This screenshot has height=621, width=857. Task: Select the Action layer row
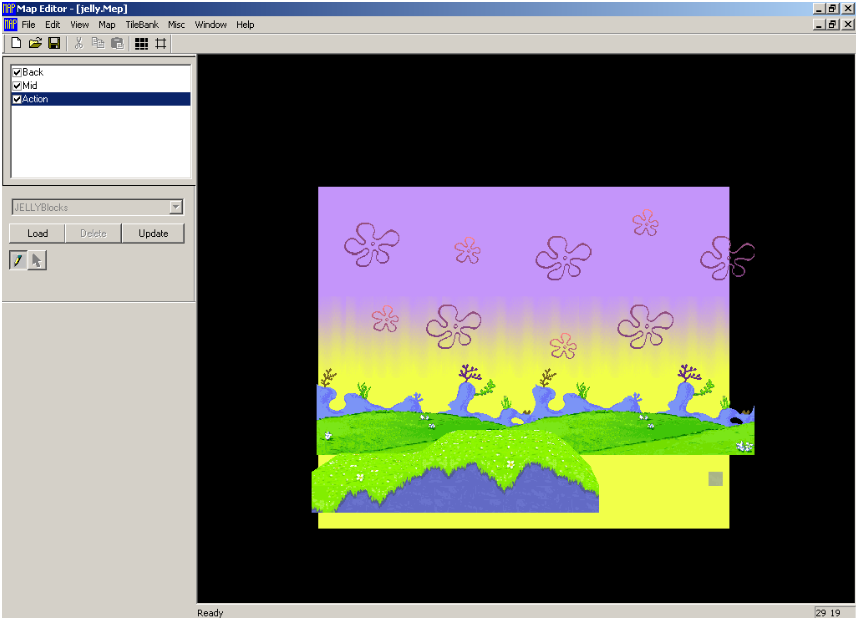[101, 99]
